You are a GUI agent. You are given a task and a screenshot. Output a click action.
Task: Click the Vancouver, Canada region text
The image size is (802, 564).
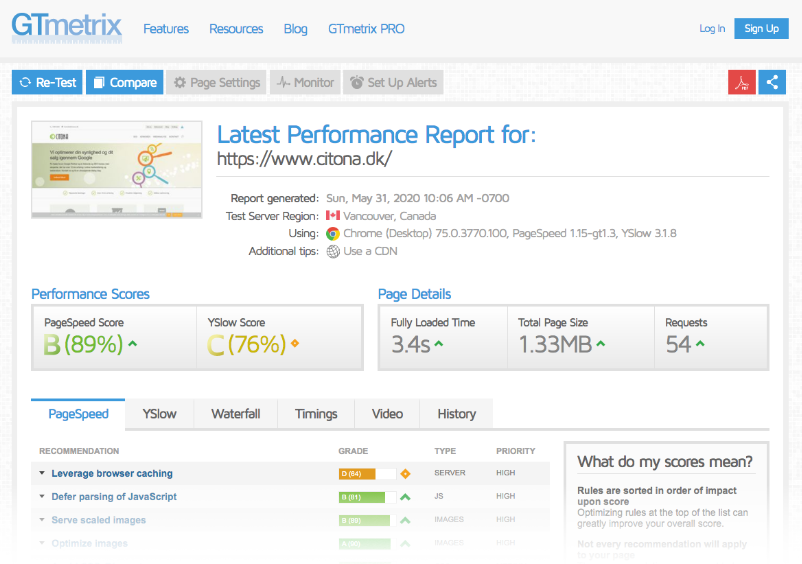click(389, 216)
